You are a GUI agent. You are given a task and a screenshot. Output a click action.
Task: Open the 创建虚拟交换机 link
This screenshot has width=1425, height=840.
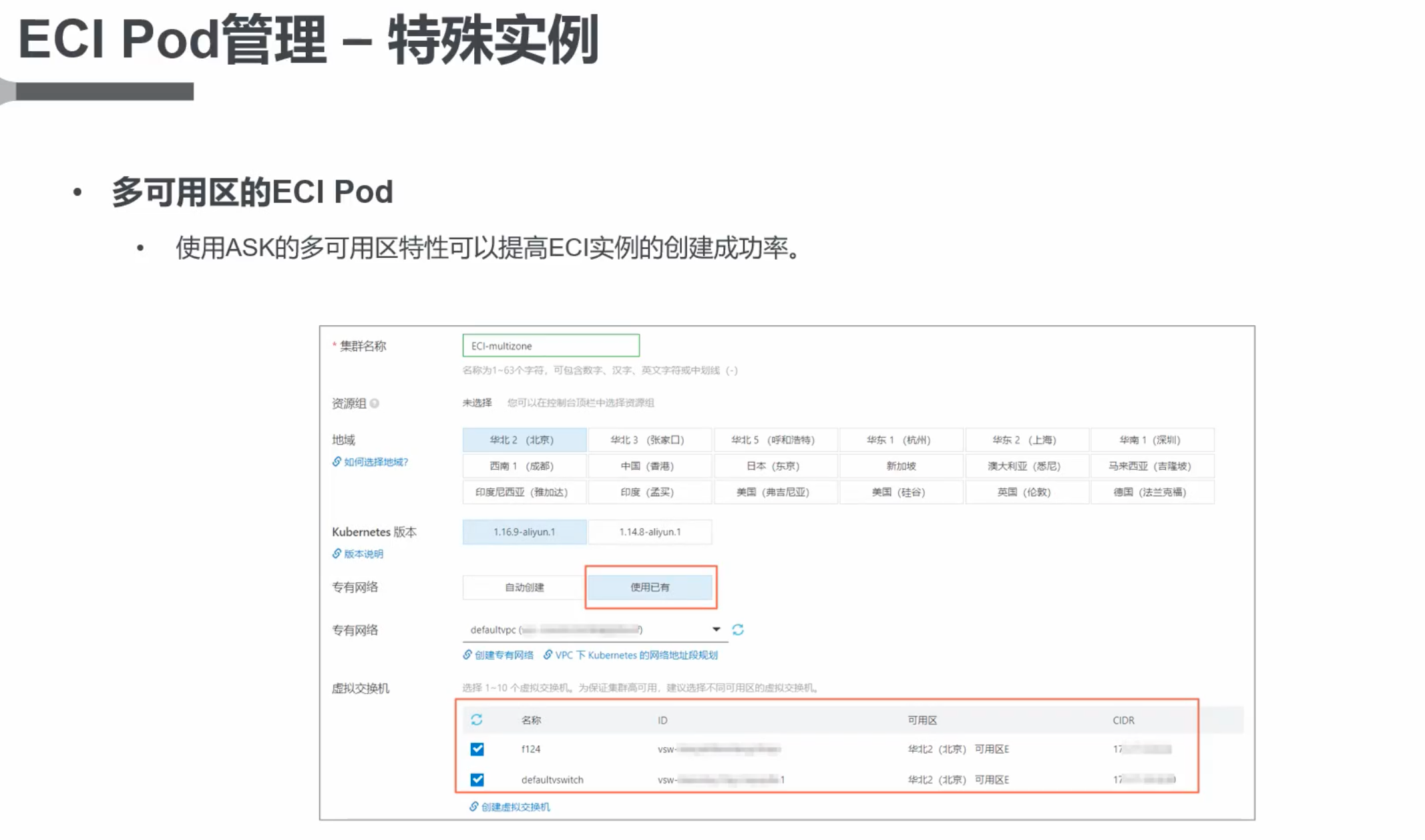pos(510,807)
